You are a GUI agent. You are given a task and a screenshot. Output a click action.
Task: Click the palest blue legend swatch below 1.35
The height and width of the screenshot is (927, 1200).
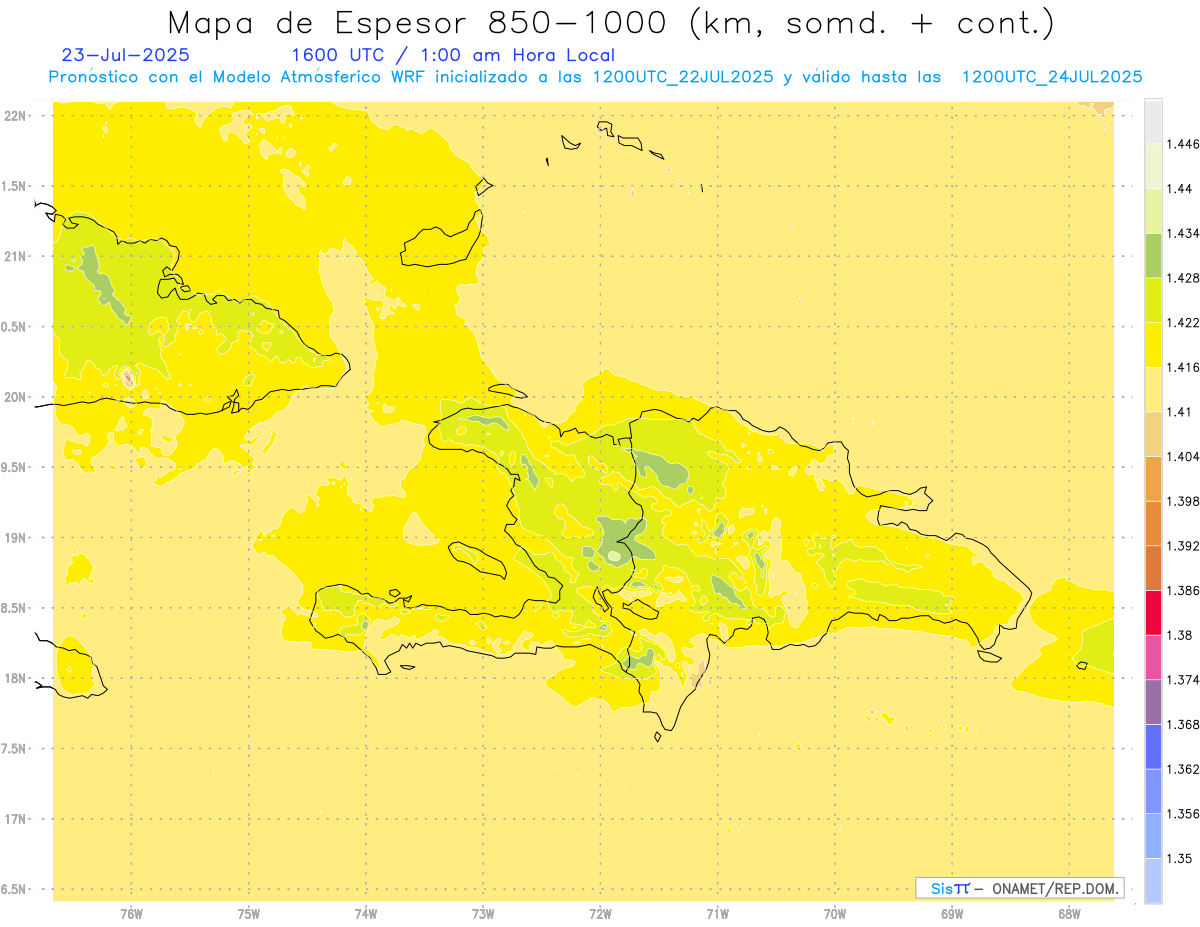tap(1153, 881)
